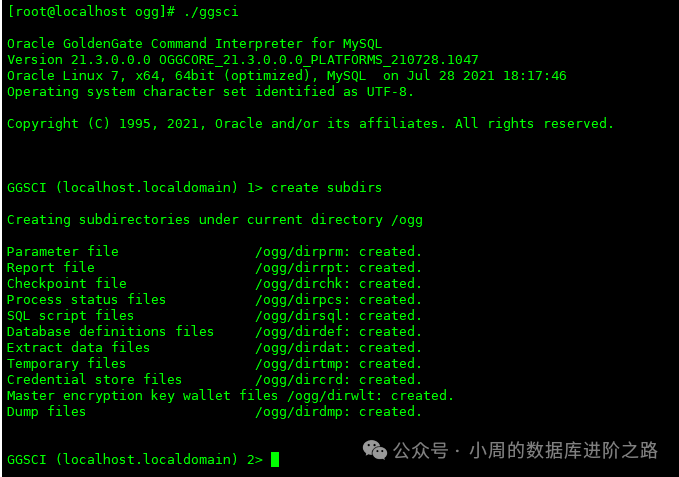This screenshot has width=679, height=477.
Task: Click the GGSCI prompt number 2 line
Action: click(x=135, y=459)
